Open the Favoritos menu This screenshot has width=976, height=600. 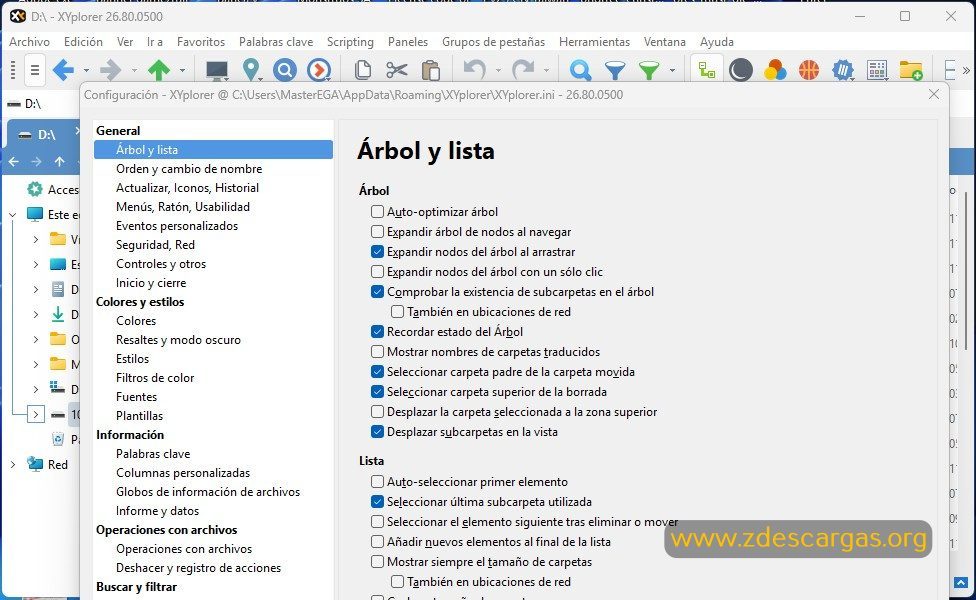(200, 42)
